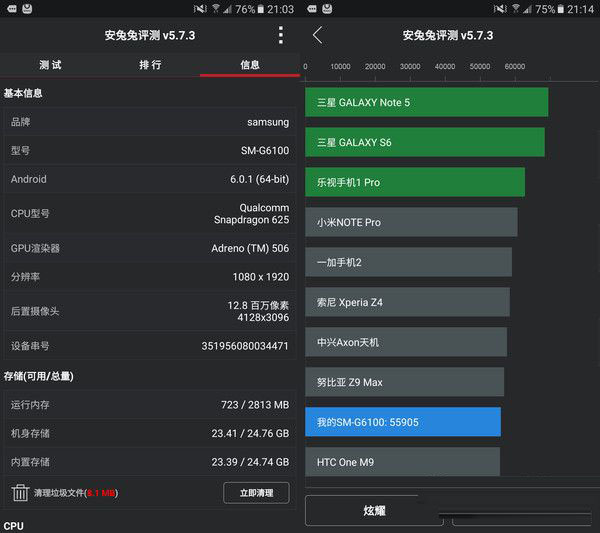Select the 我的SM-G6100: 55905 bar
Viewport: 600px width, 533px height.
(x=403, y=422)
